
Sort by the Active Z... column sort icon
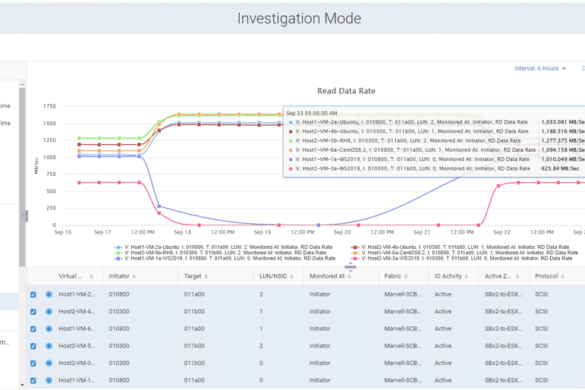click(517, 277)
